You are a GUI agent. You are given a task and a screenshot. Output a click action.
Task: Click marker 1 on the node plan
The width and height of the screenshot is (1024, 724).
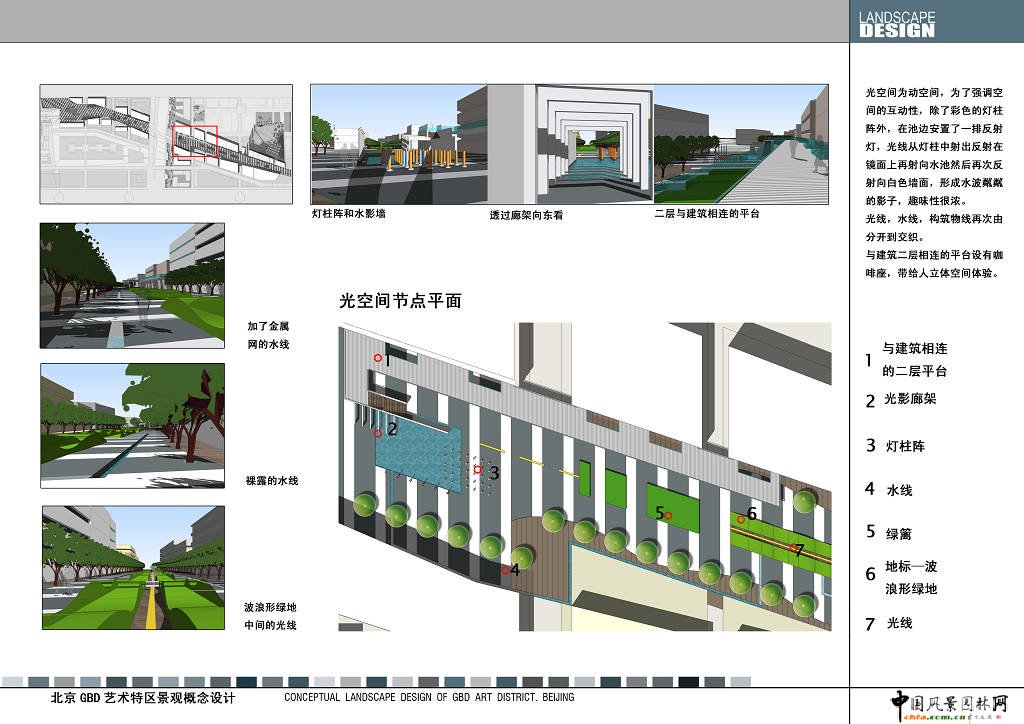point(378,358)
